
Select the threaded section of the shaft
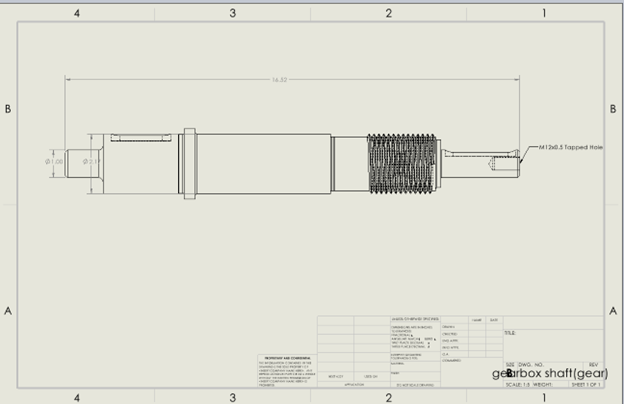[402, 164]
